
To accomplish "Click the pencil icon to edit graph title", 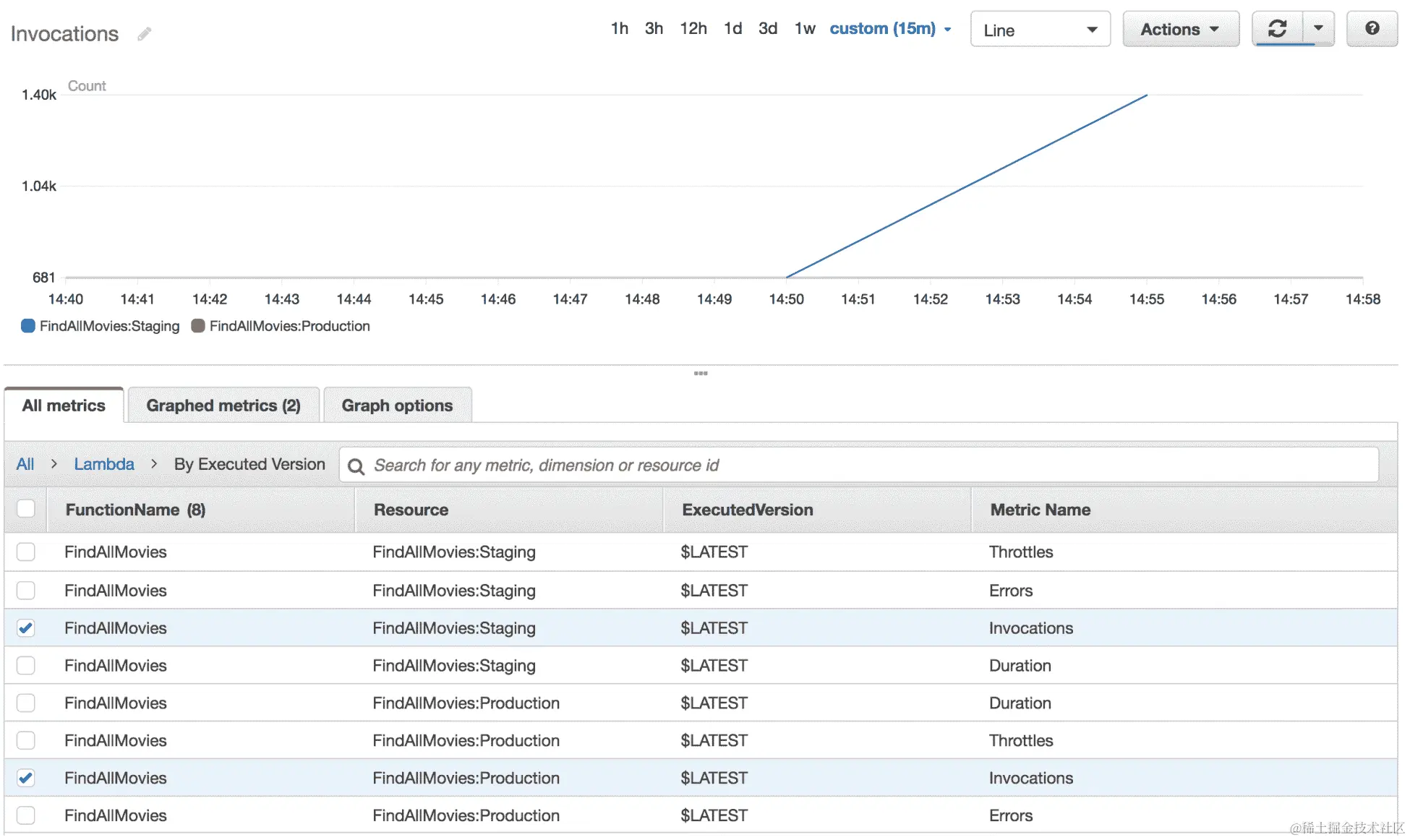I will tap(145, 33).
